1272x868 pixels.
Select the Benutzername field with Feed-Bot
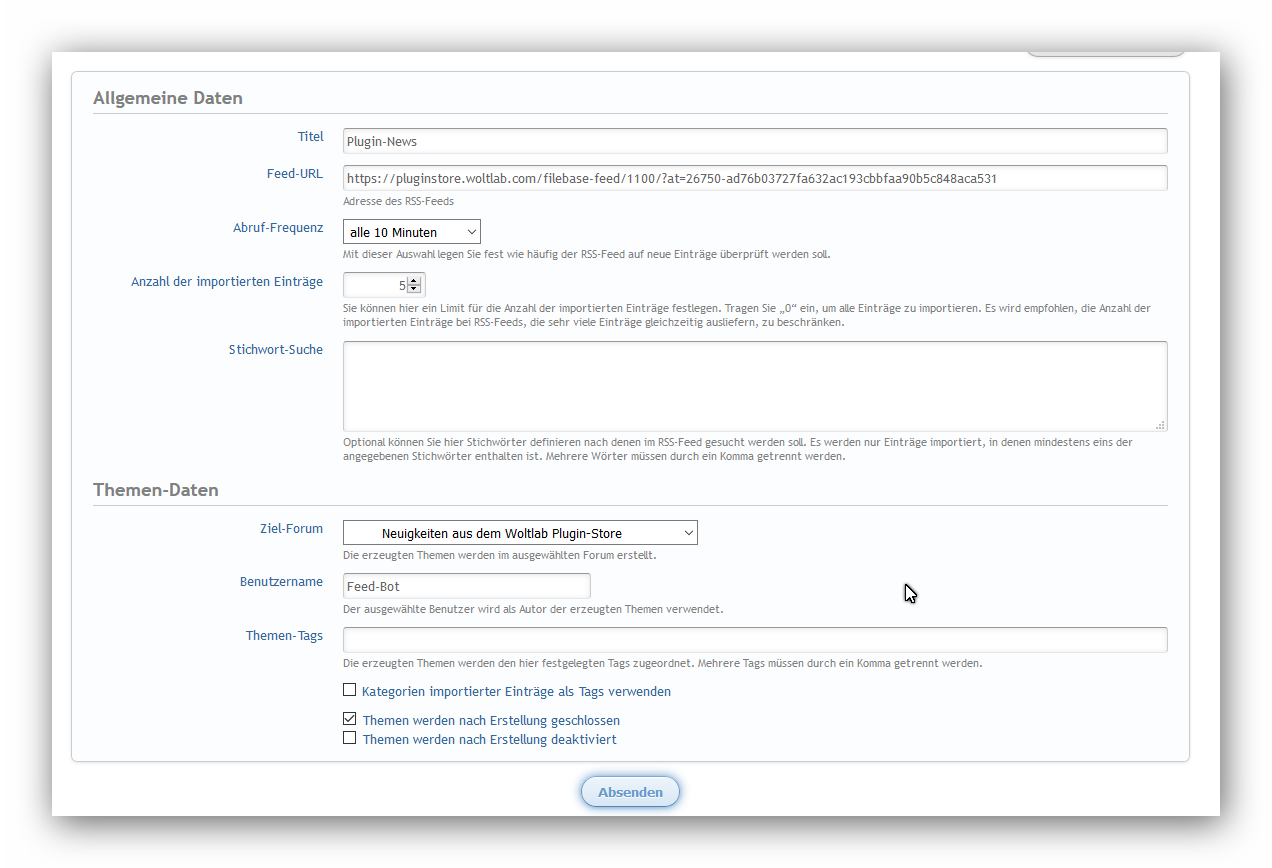point(466,586)
